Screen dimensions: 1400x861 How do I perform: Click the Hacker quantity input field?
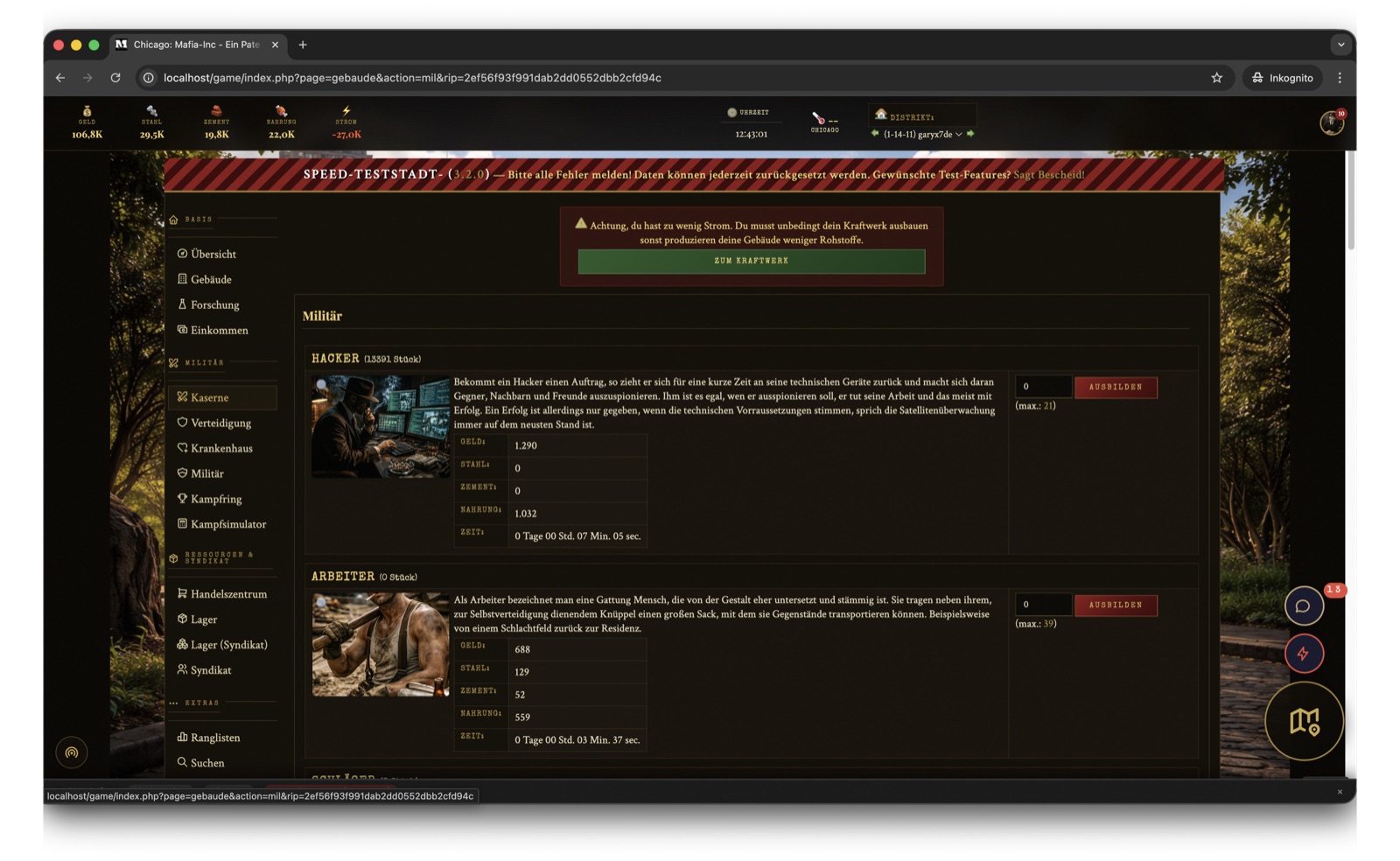[1043, 387]
